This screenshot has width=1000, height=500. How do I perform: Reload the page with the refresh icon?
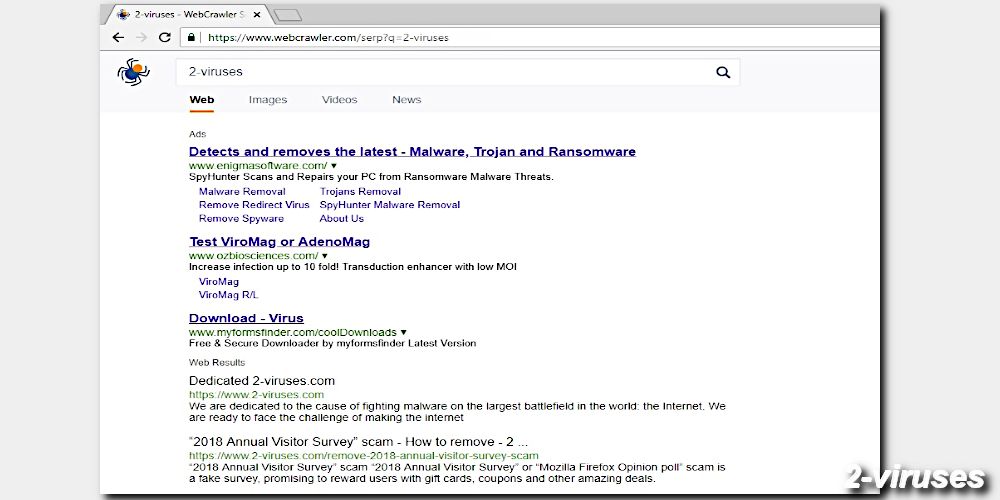point(165,37)
